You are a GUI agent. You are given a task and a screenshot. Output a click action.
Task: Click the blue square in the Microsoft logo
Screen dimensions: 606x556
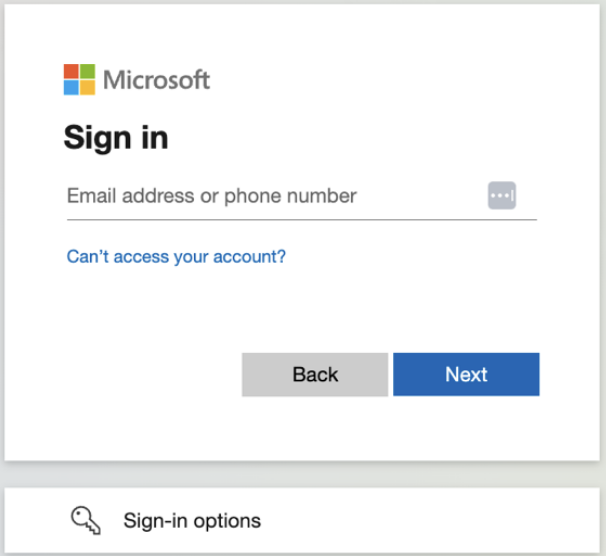point(72,87)
